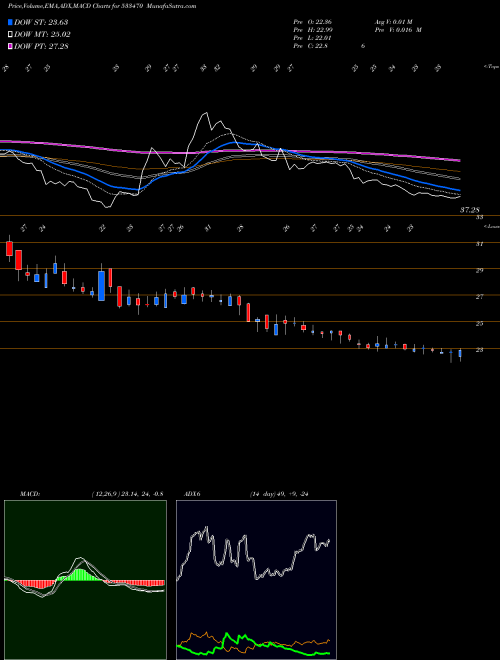Click the large blue candlestick near 27-29

[x=101, y=286]
